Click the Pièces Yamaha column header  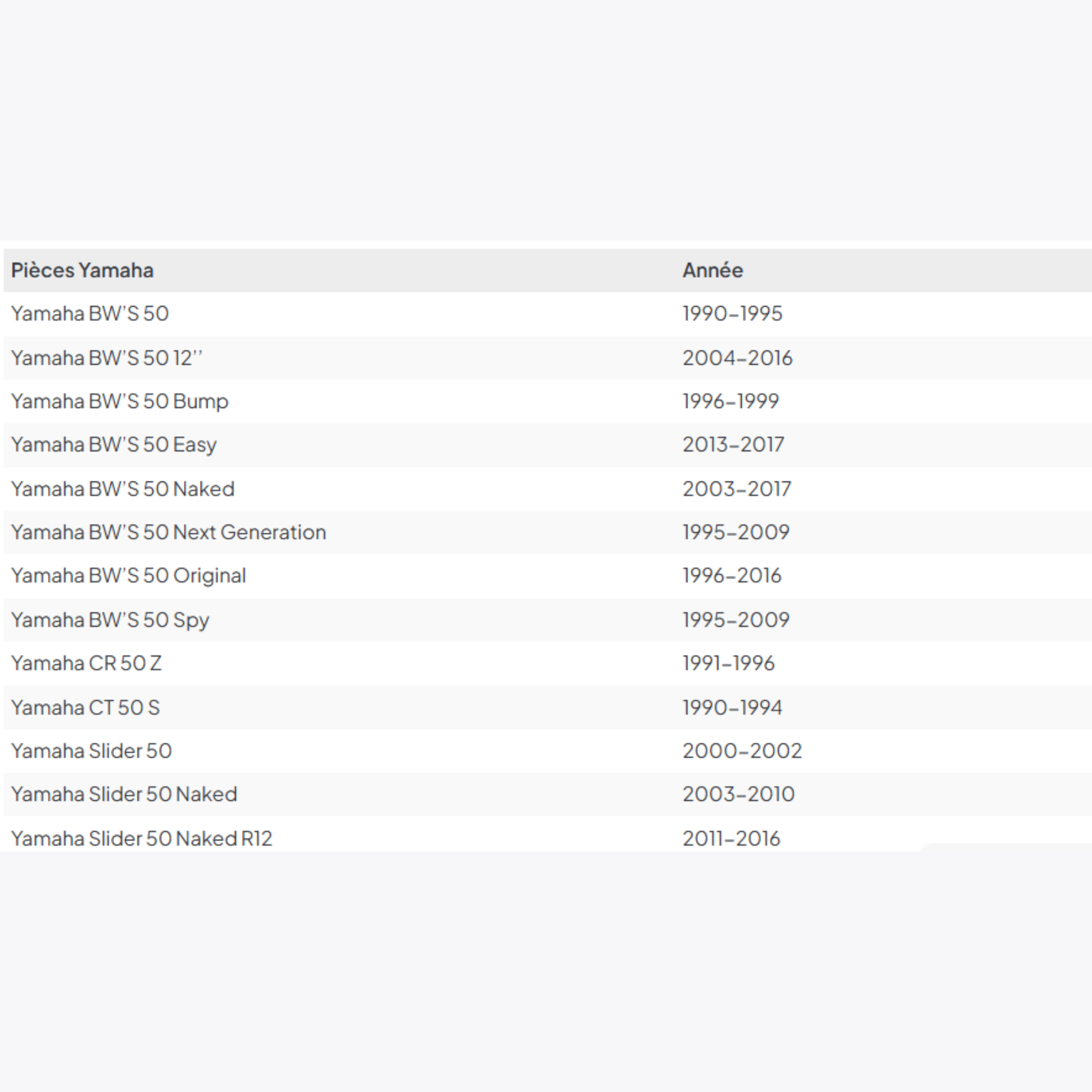(83, 270)
